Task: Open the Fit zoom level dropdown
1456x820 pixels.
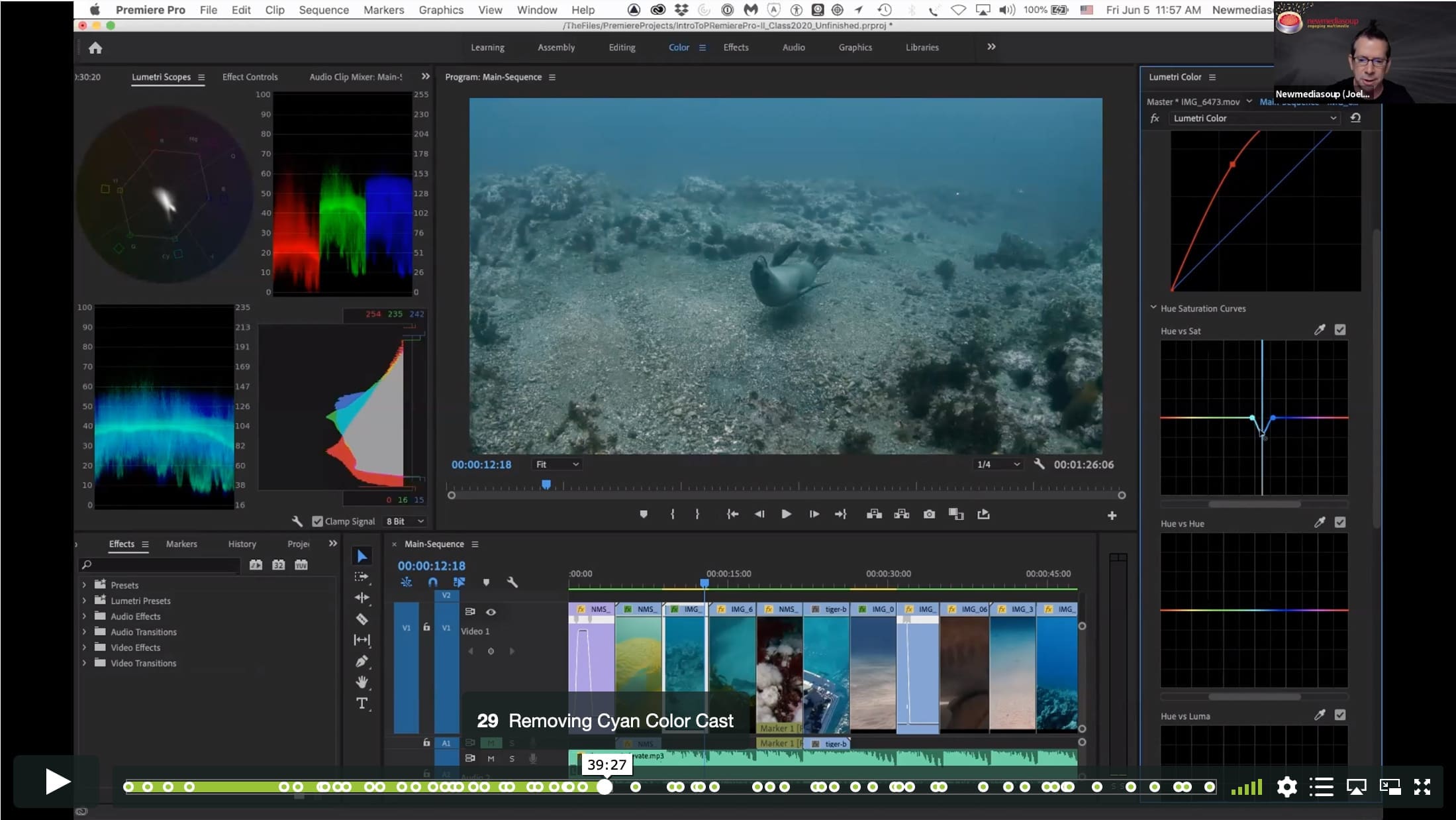Action: (x=557, y=464)
